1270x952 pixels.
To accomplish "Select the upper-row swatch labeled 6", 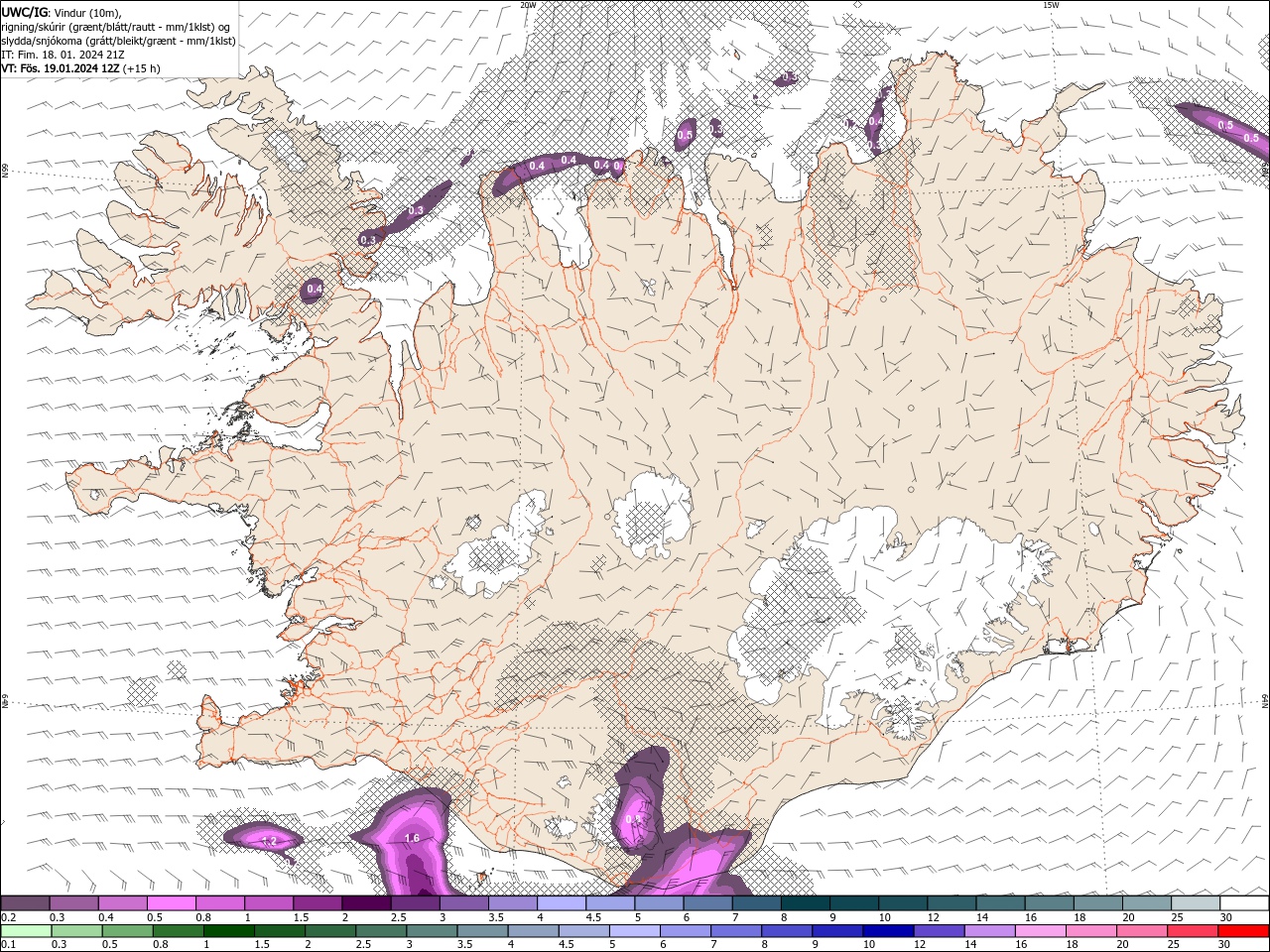I will (707, 903).
